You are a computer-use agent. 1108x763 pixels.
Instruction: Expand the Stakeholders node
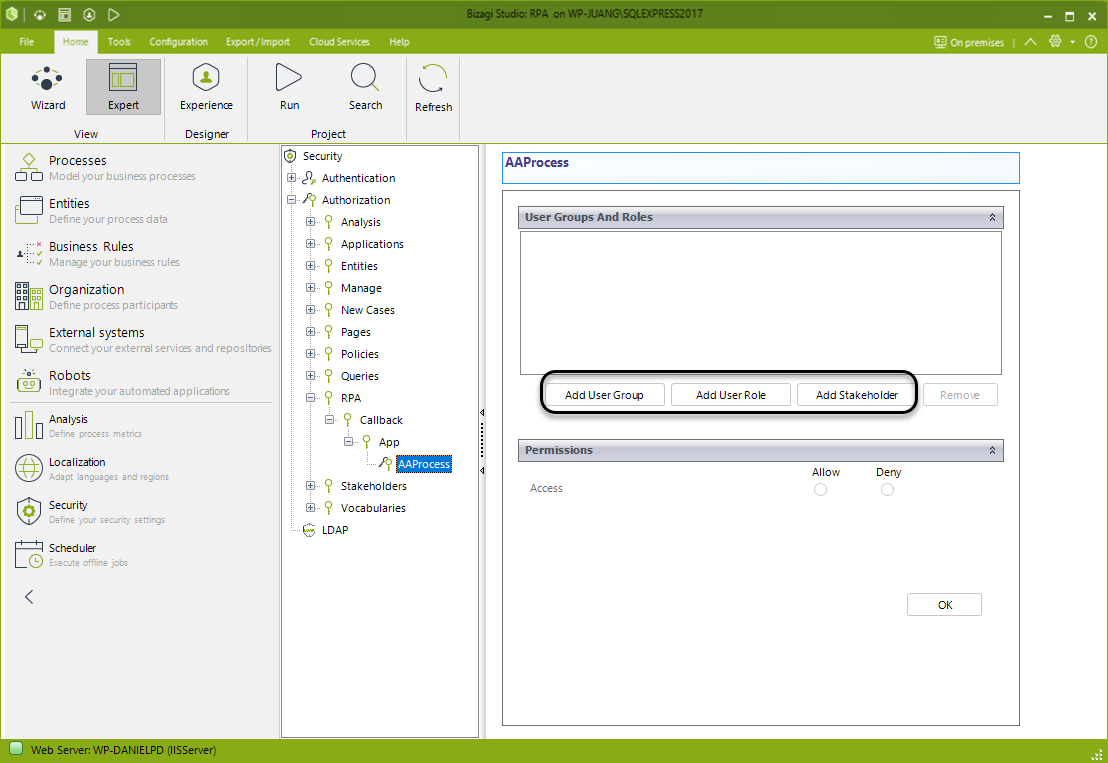tap(310, 486)
